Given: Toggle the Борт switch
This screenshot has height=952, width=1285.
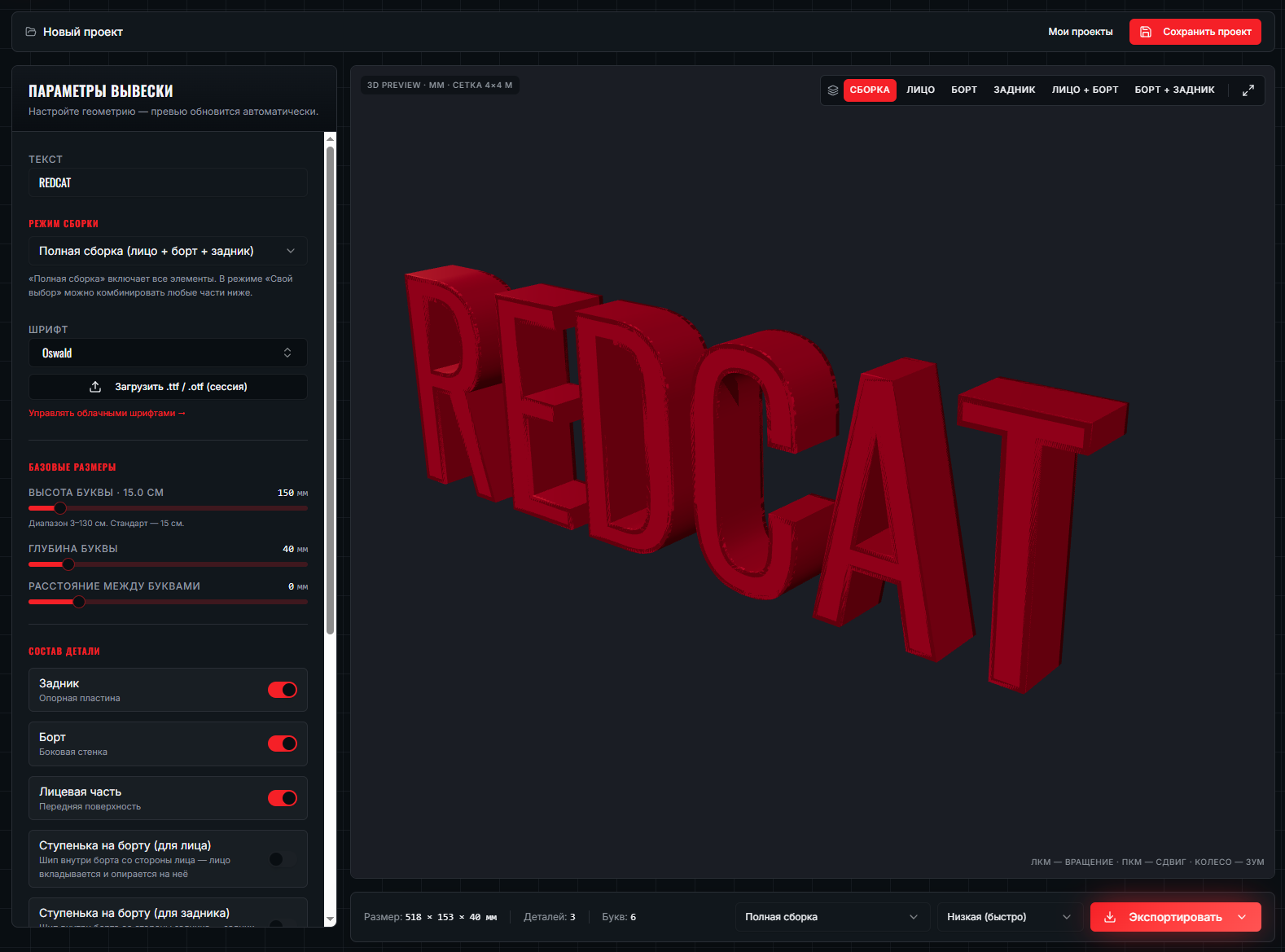Looking at the screenshot, I should [x=283, y=744].
